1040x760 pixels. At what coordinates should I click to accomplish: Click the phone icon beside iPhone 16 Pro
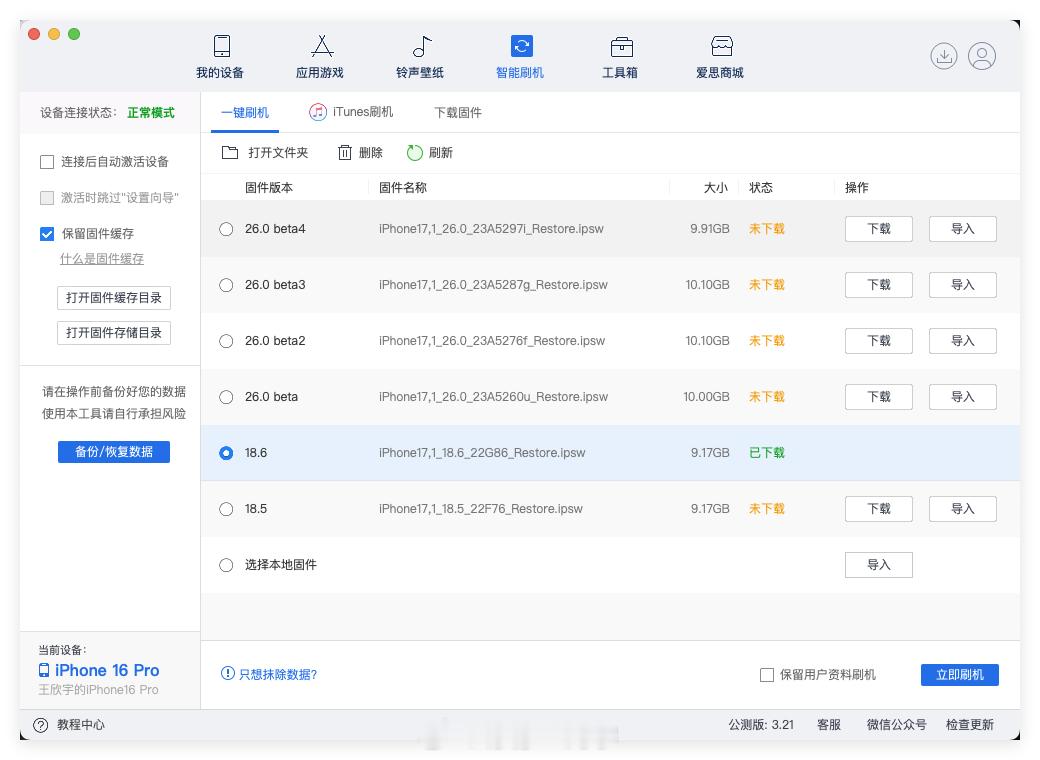44,670
